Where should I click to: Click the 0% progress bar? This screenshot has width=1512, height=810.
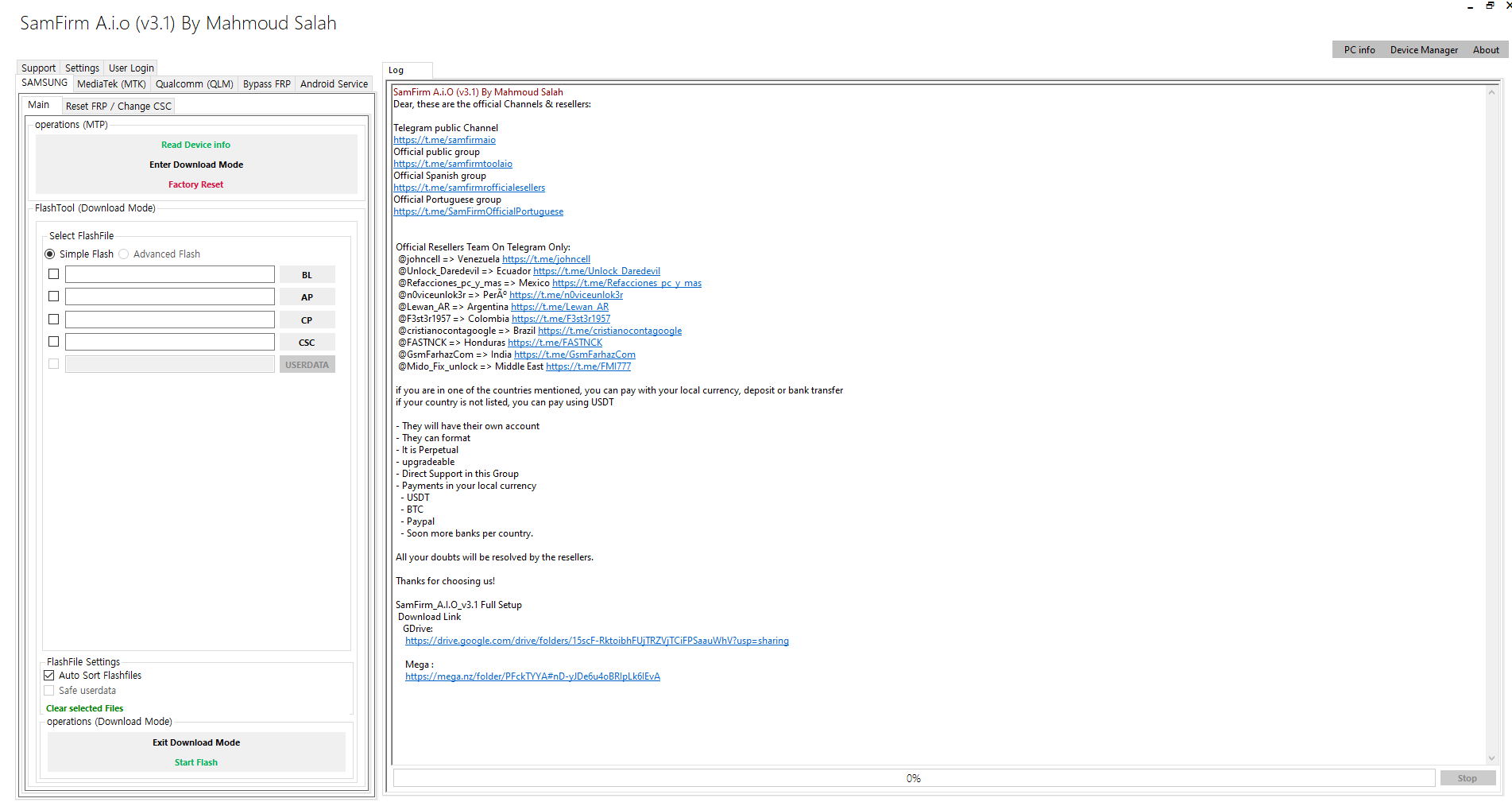pos(914,778)
